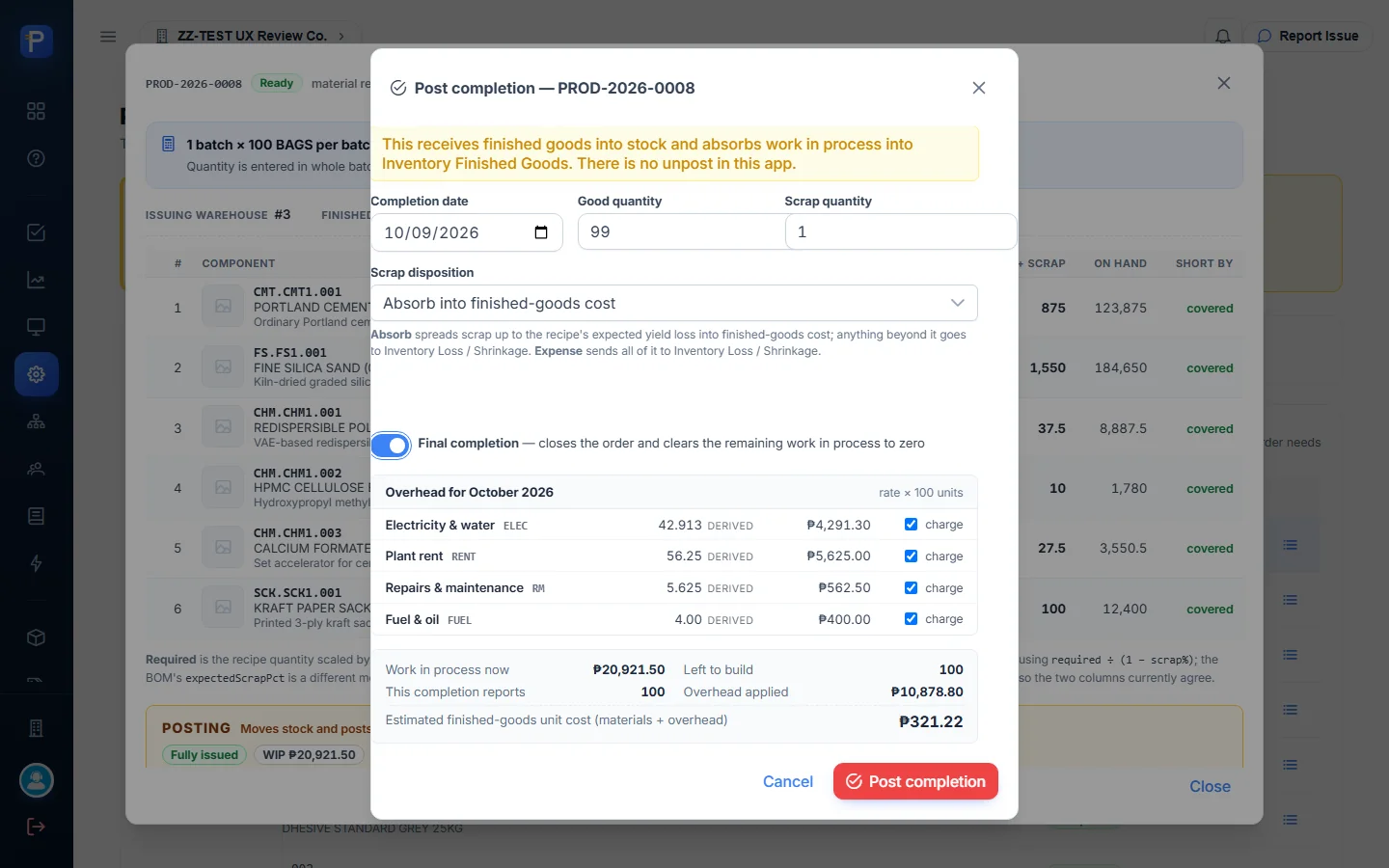
Task: Open the building icon in sidebar
Action: [36, 728]
